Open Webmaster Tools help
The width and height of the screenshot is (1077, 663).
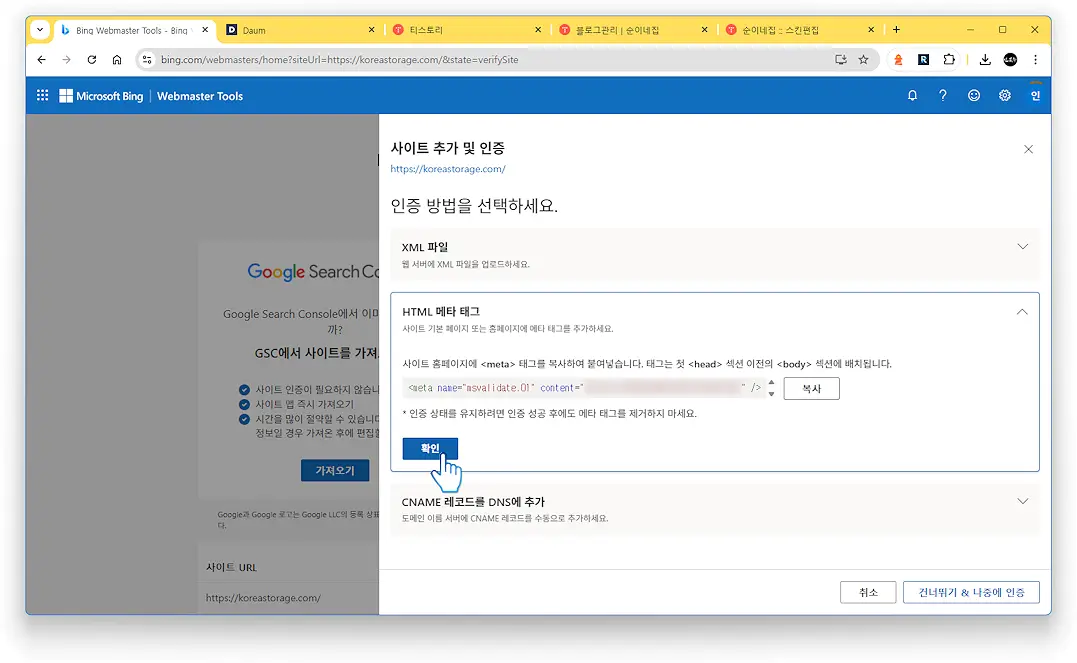(943, 95)
